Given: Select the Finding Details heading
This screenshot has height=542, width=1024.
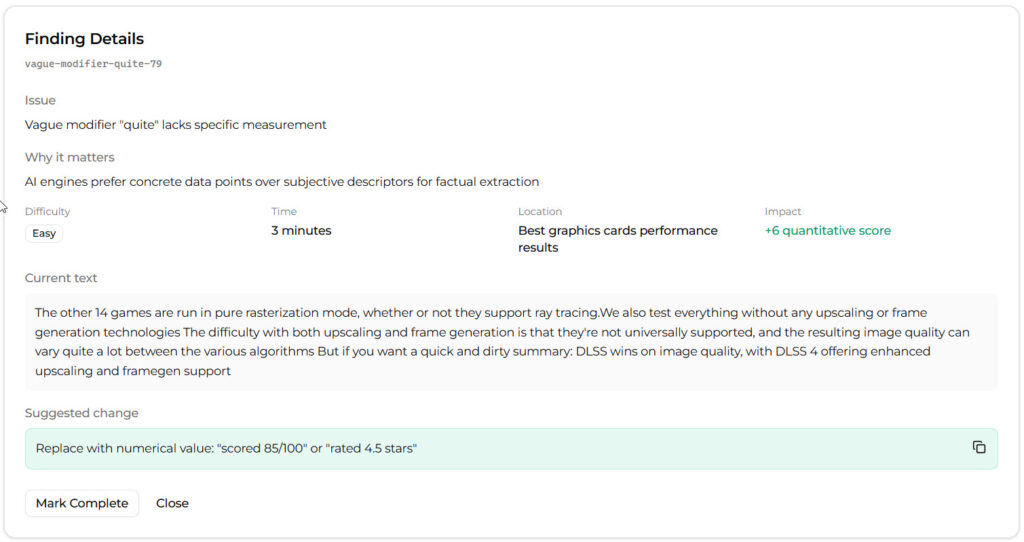Looking at the screenshot, I should [84, 39].
